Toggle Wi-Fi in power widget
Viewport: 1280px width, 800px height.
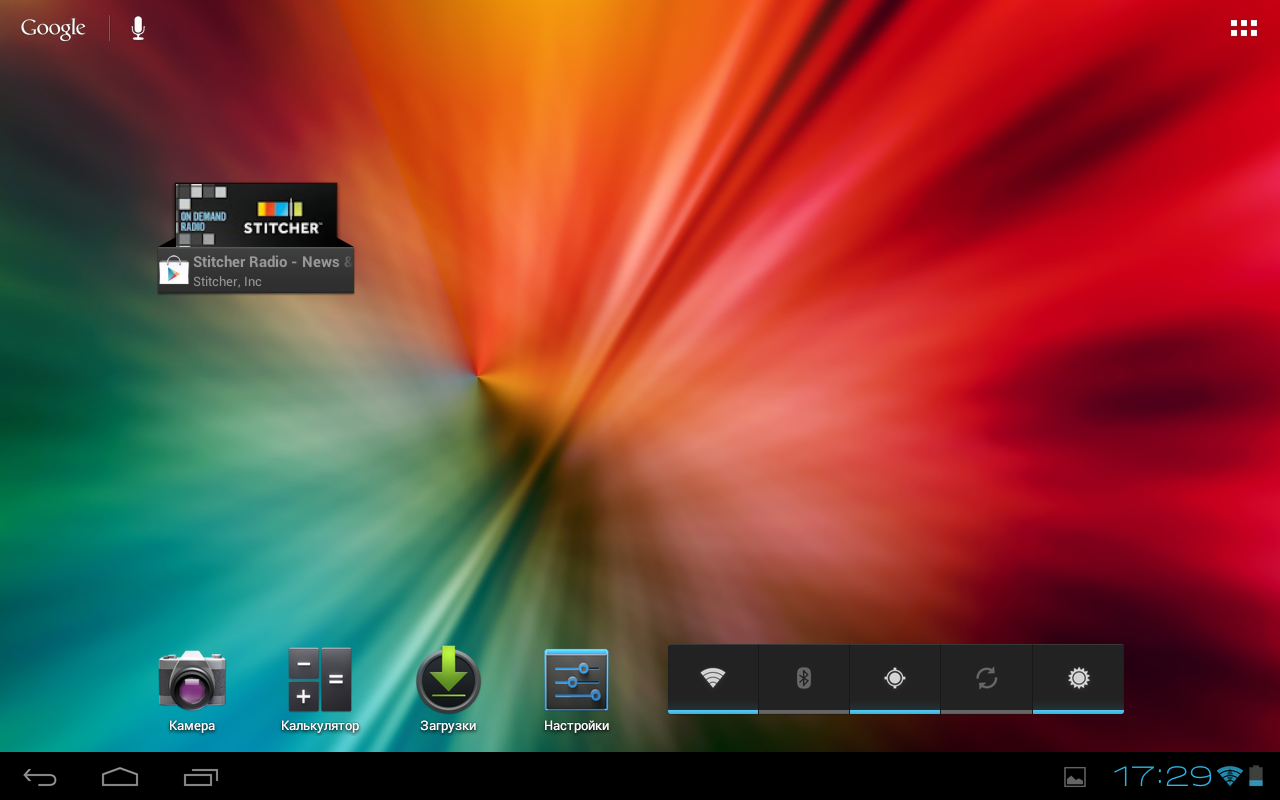[x=713, y=679]
